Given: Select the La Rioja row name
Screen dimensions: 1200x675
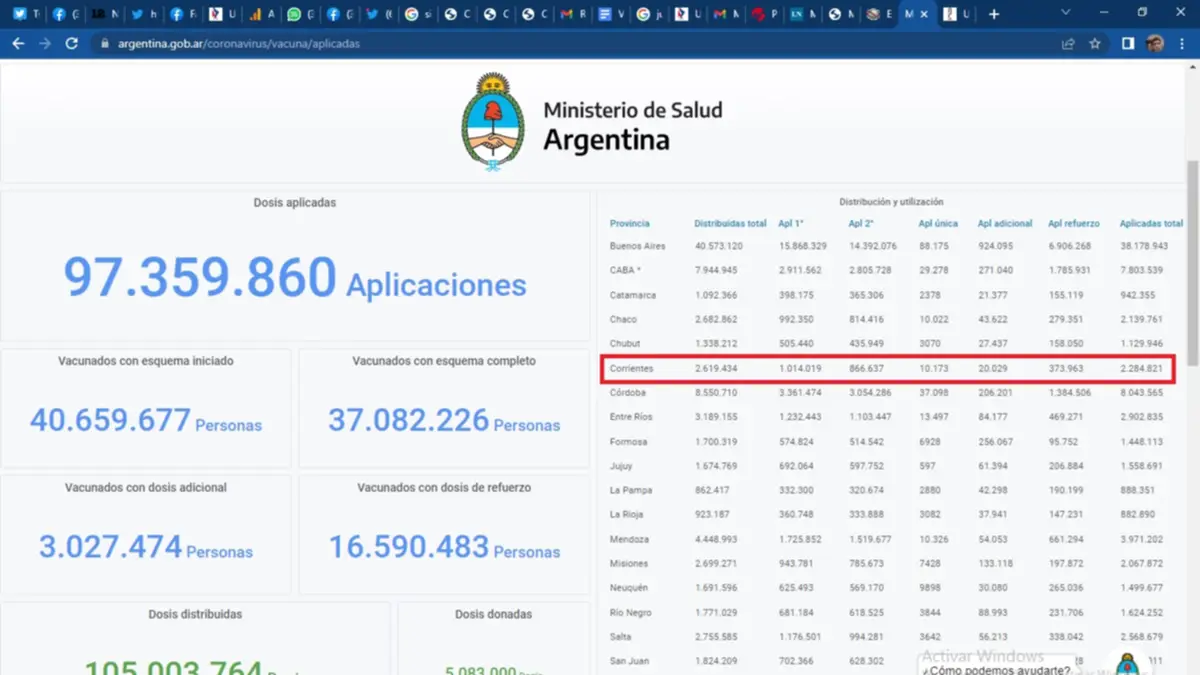Looking at the screenshot, I should coord(627,515).
